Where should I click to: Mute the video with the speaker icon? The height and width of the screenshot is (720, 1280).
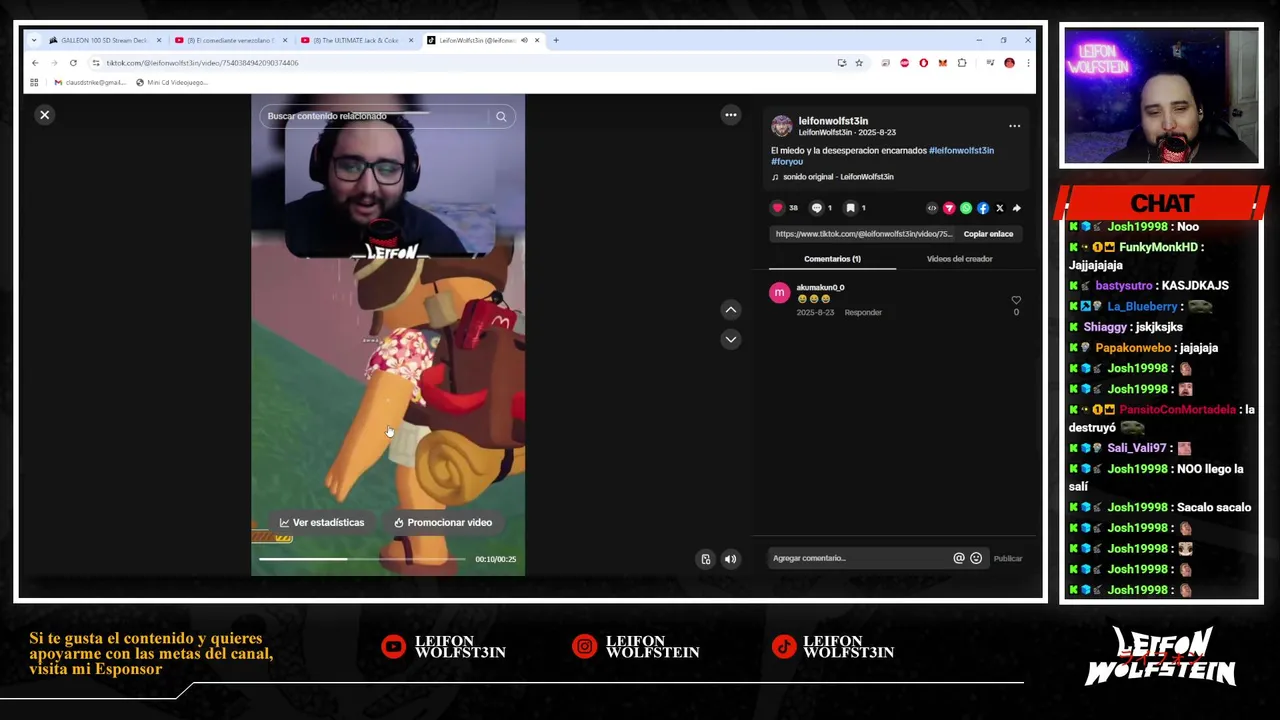pos(730,559)
